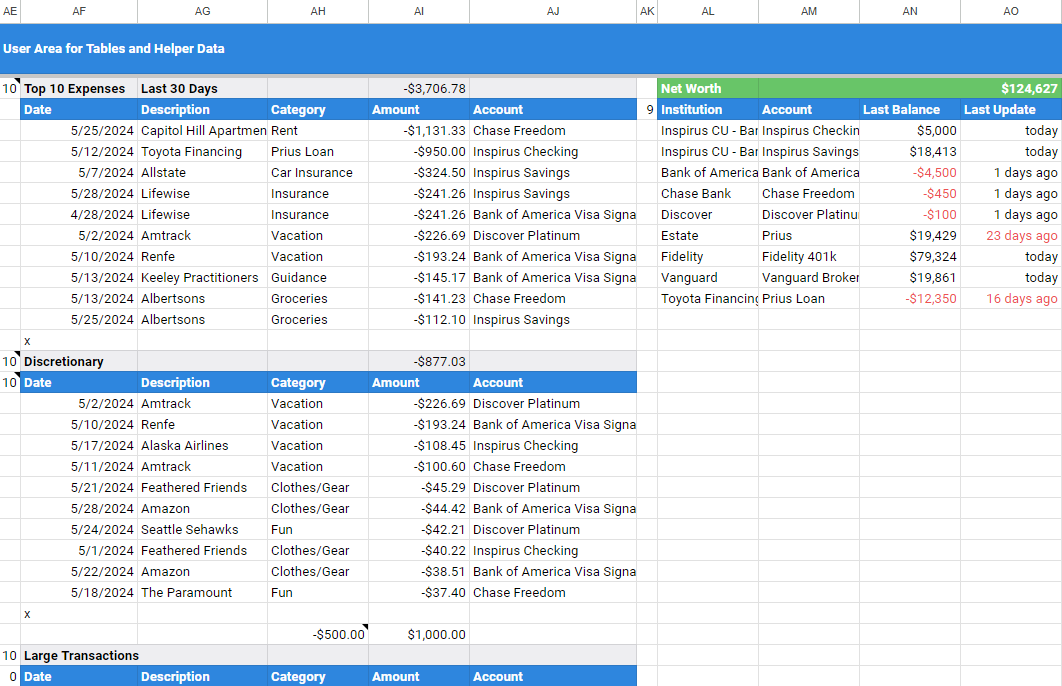Select the 5/17/2024 date cell

[79, 446]
